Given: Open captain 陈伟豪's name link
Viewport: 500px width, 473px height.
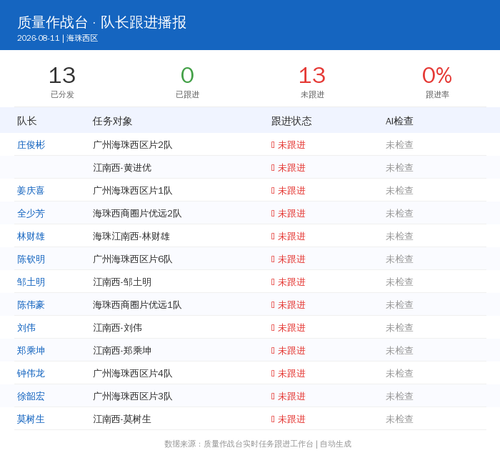Looking at the screenshot, I should point(31,305).
